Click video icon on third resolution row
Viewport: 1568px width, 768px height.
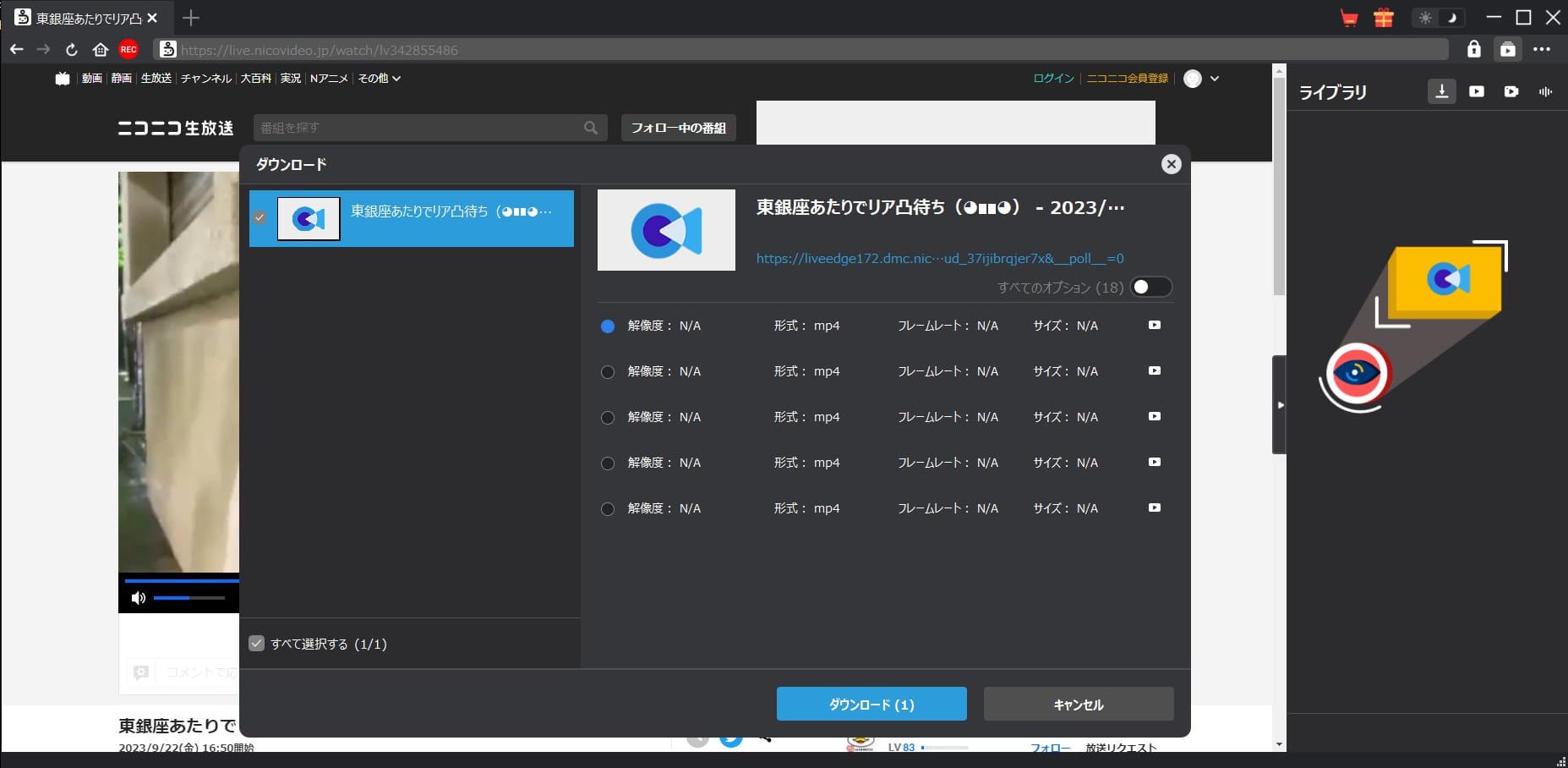pos(1155,417)
